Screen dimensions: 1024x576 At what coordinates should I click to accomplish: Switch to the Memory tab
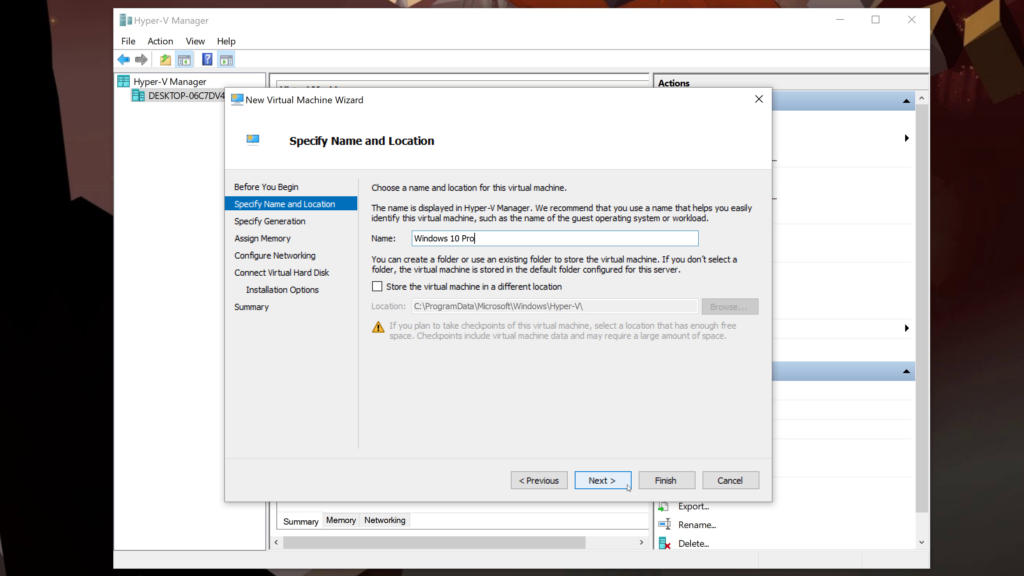pos(341,520)
